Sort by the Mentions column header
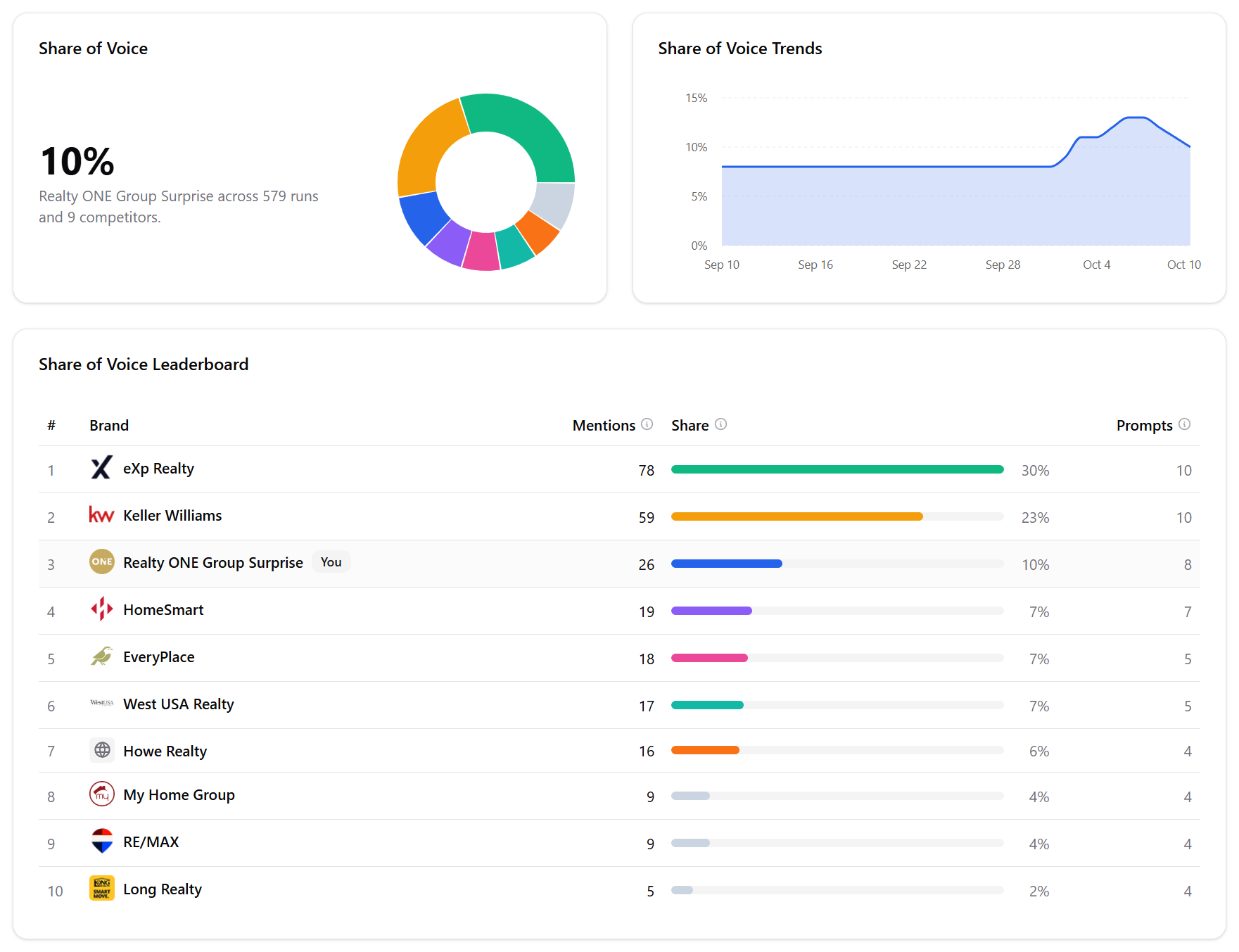Screen dimensions: 1239x952 (x=604, y=426)
